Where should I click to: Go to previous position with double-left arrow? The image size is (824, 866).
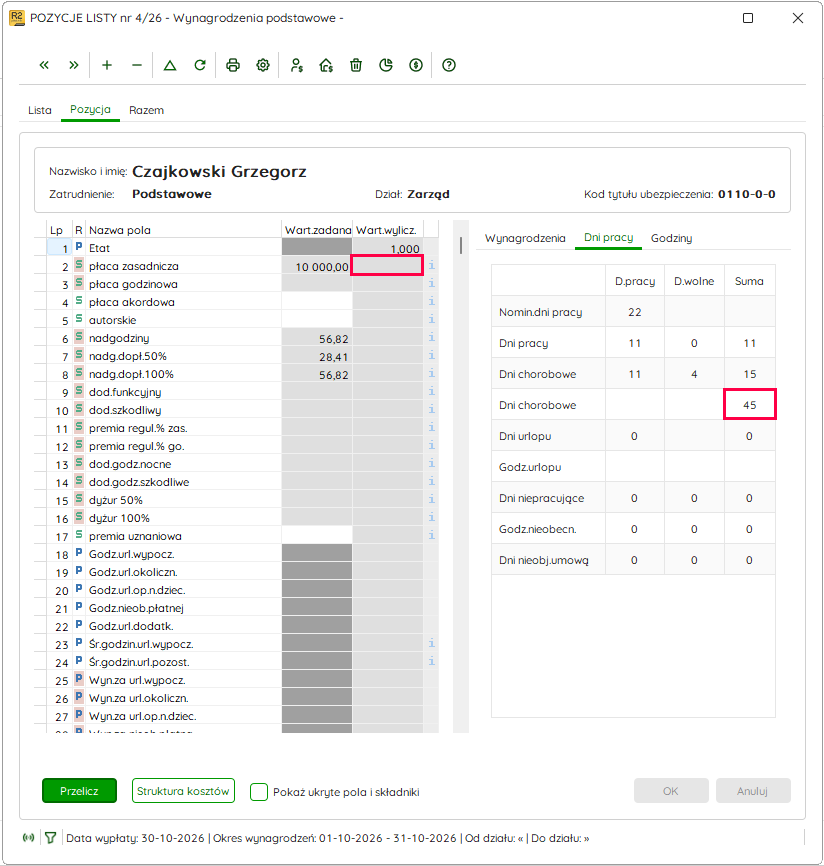(x=44, y=65)
